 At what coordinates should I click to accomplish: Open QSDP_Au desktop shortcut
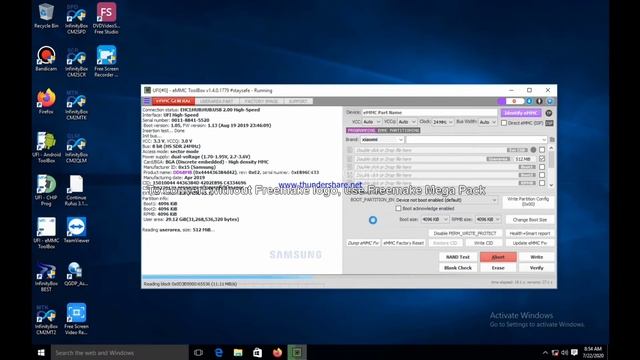tap(76, 274)
